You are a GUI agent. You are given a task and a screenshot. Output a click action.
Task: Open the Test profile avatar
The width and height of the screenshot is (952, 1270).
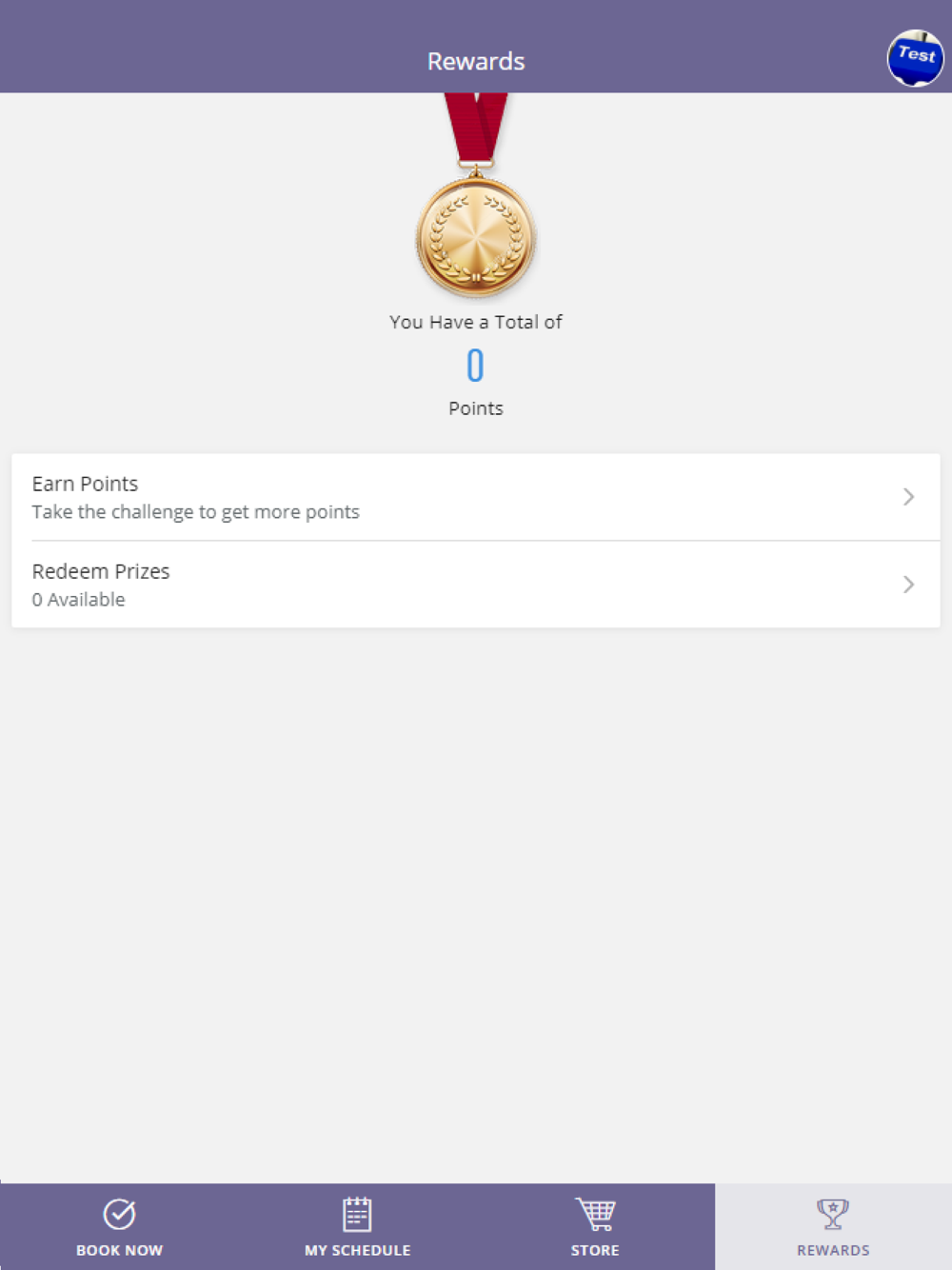[916, 58]
